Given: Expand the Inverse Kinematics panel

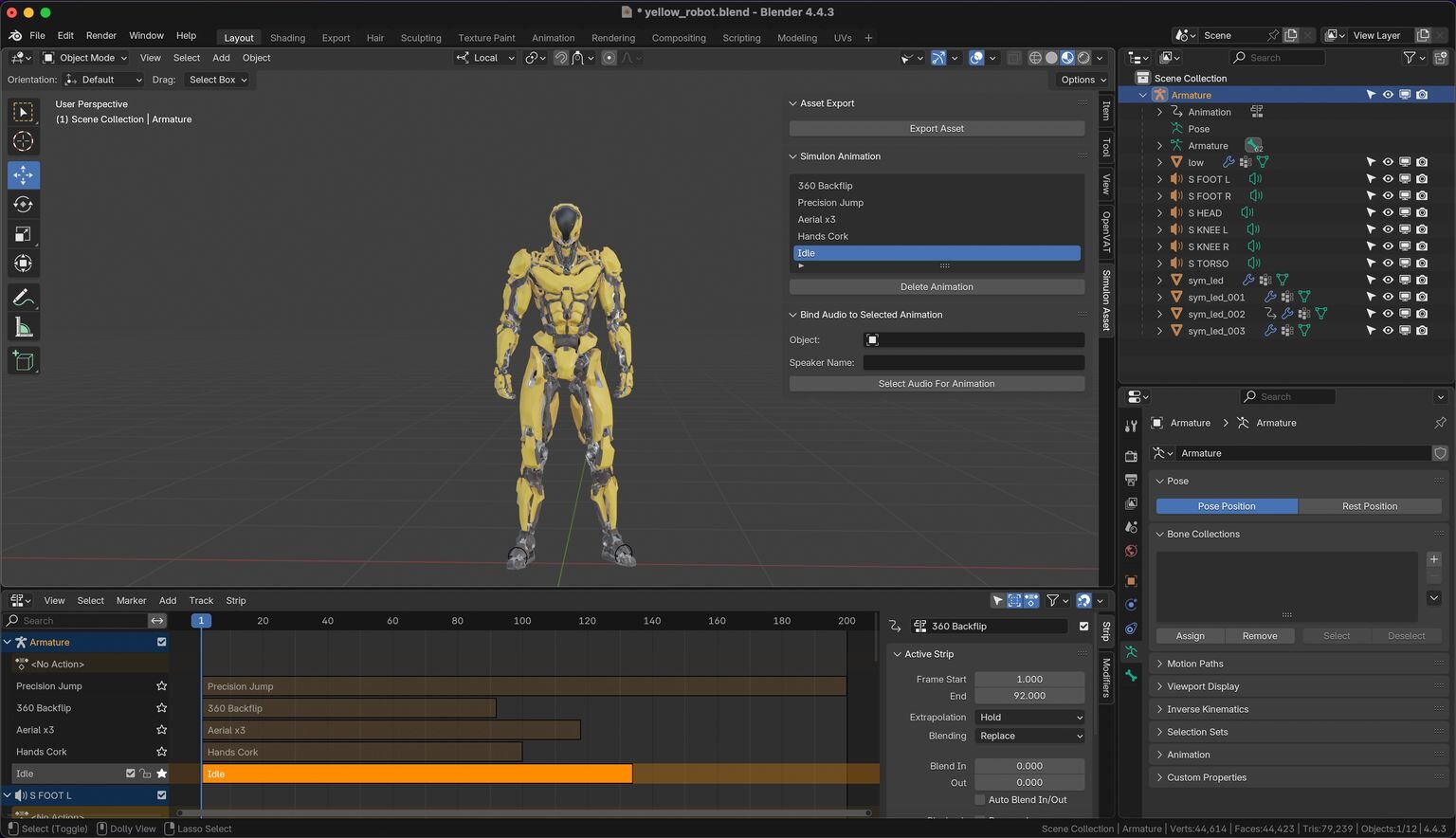Looking at the screenshot, I should tap(1207, 709).
